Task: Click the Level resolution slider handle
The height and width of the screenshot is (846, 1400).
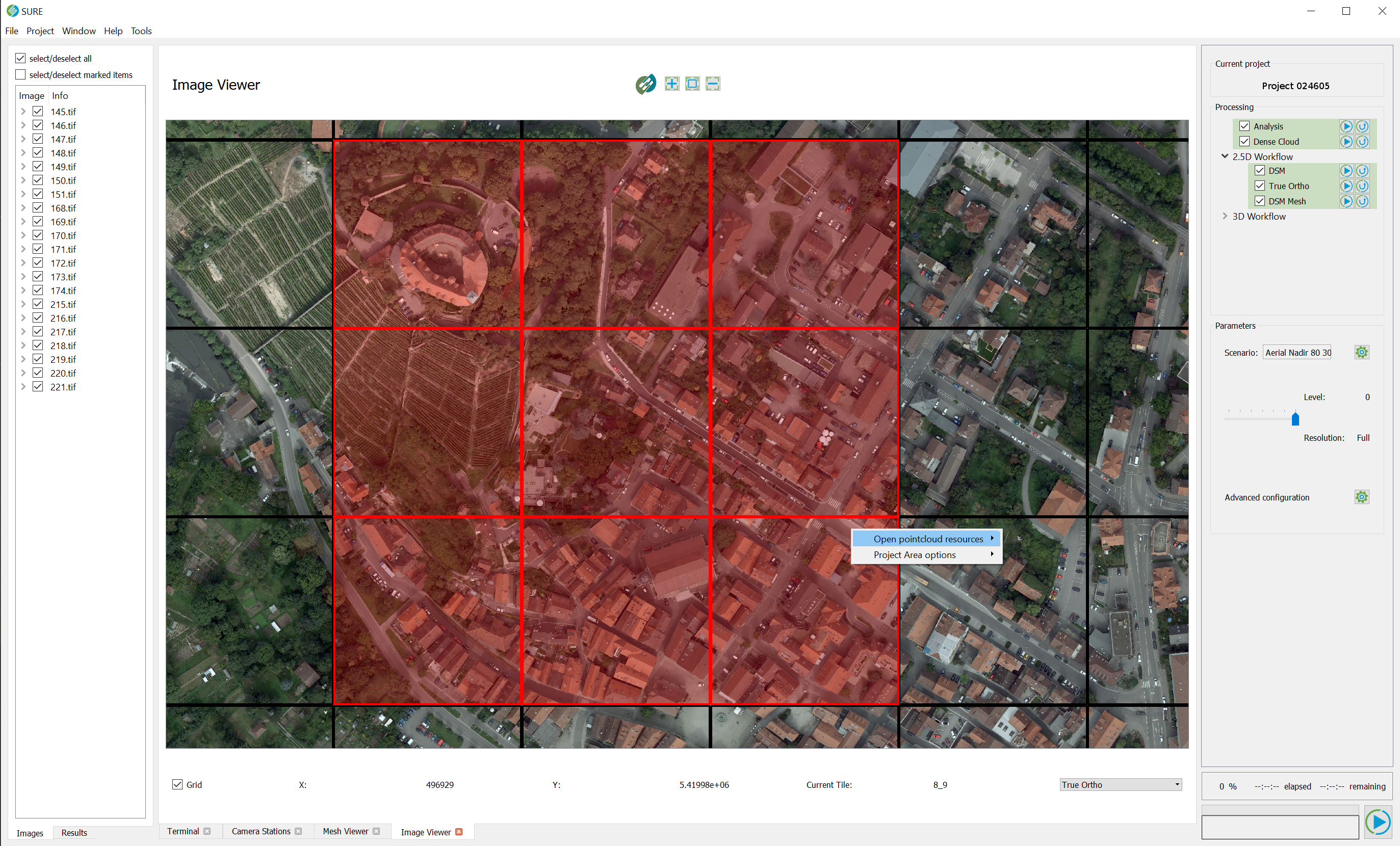Action: click(1295, 419)
